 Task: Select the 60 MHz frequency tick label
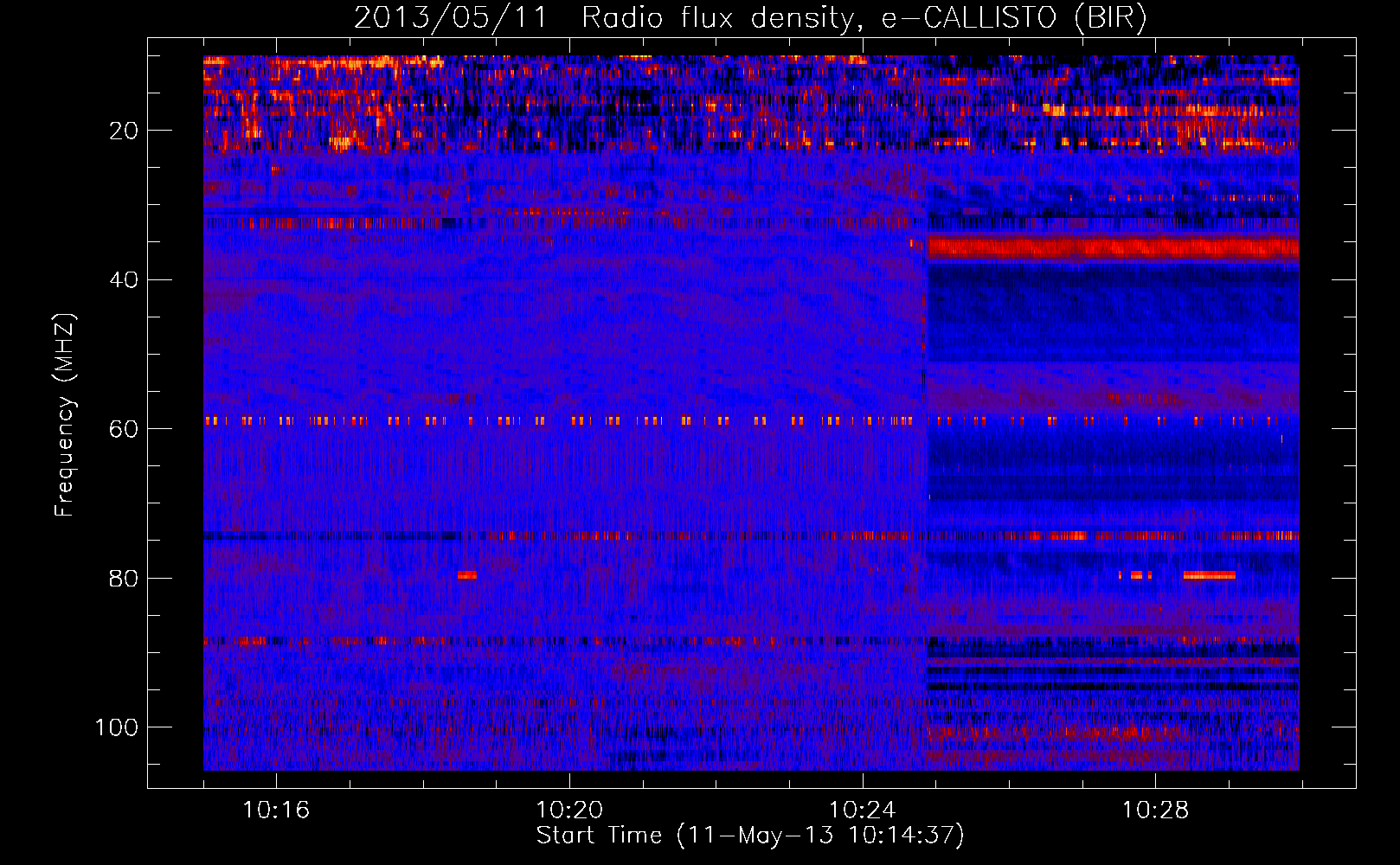pos(124,429)
